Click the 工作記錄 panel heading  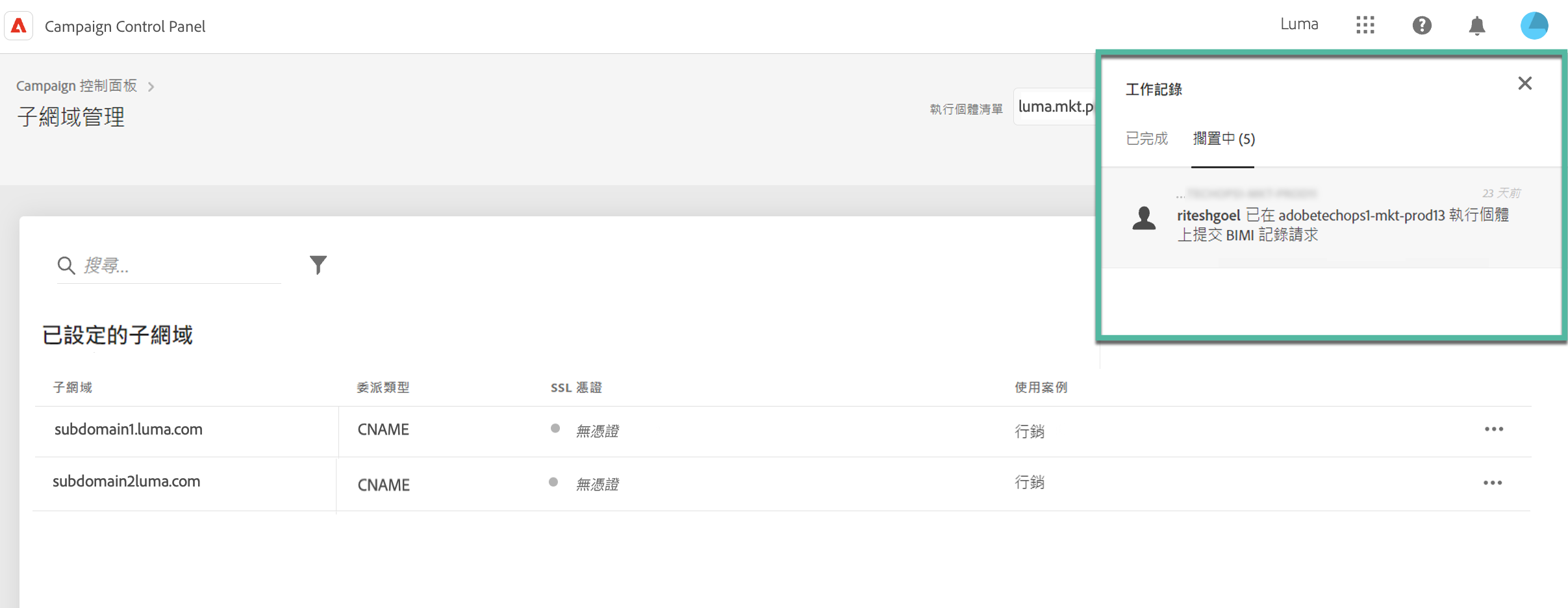(x=1154, y=89)
